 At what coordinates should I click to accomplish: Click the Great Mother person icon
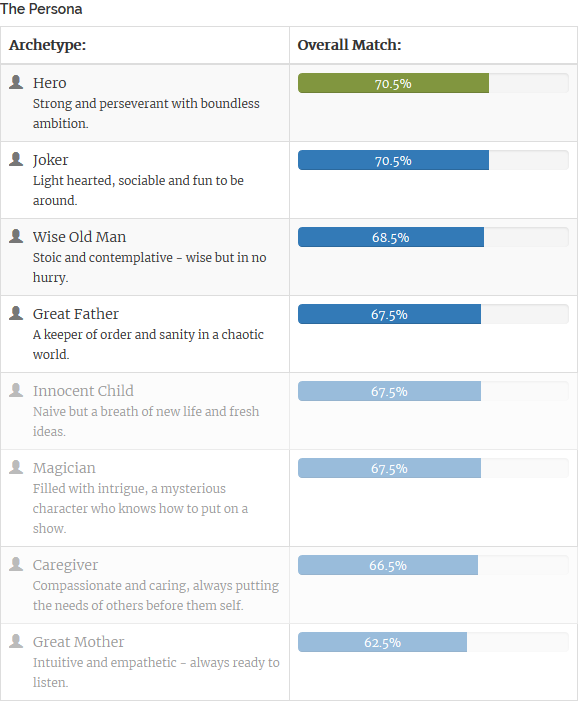pos(16,641)
